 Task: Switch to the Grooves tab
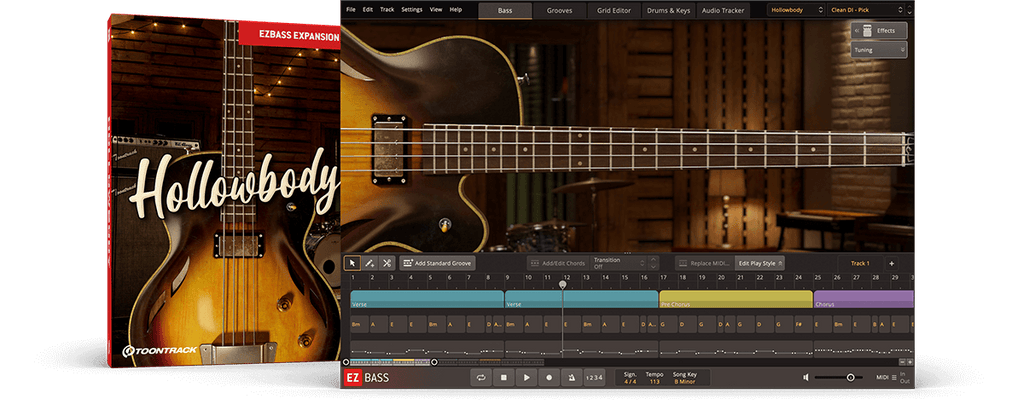559,10
